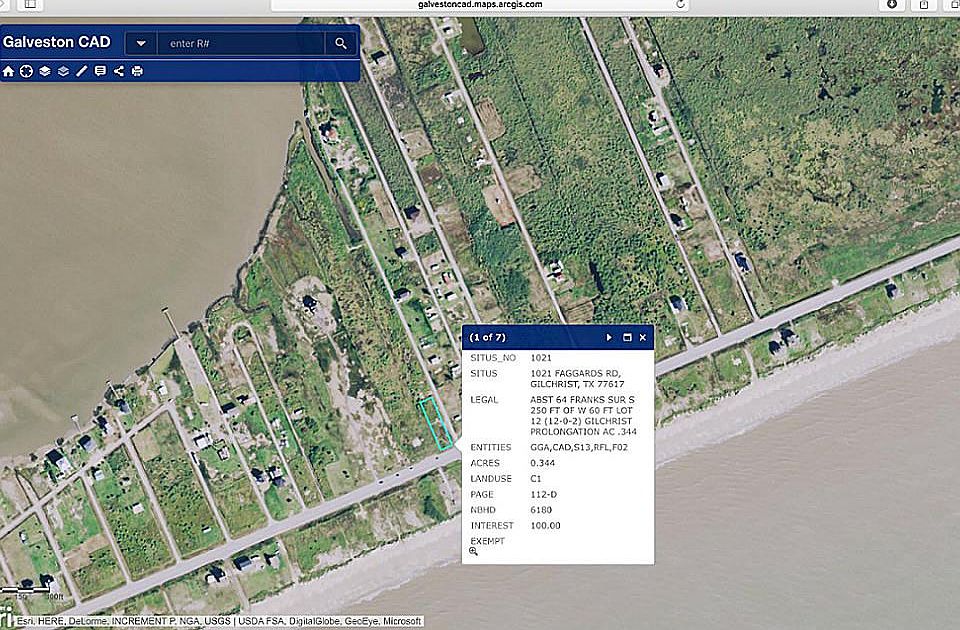Click the Share map icon

119,71
